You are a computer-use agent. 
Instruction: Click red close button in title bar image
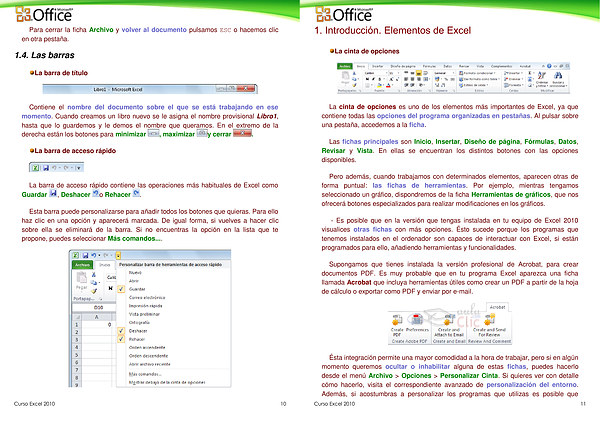[246, 89]
